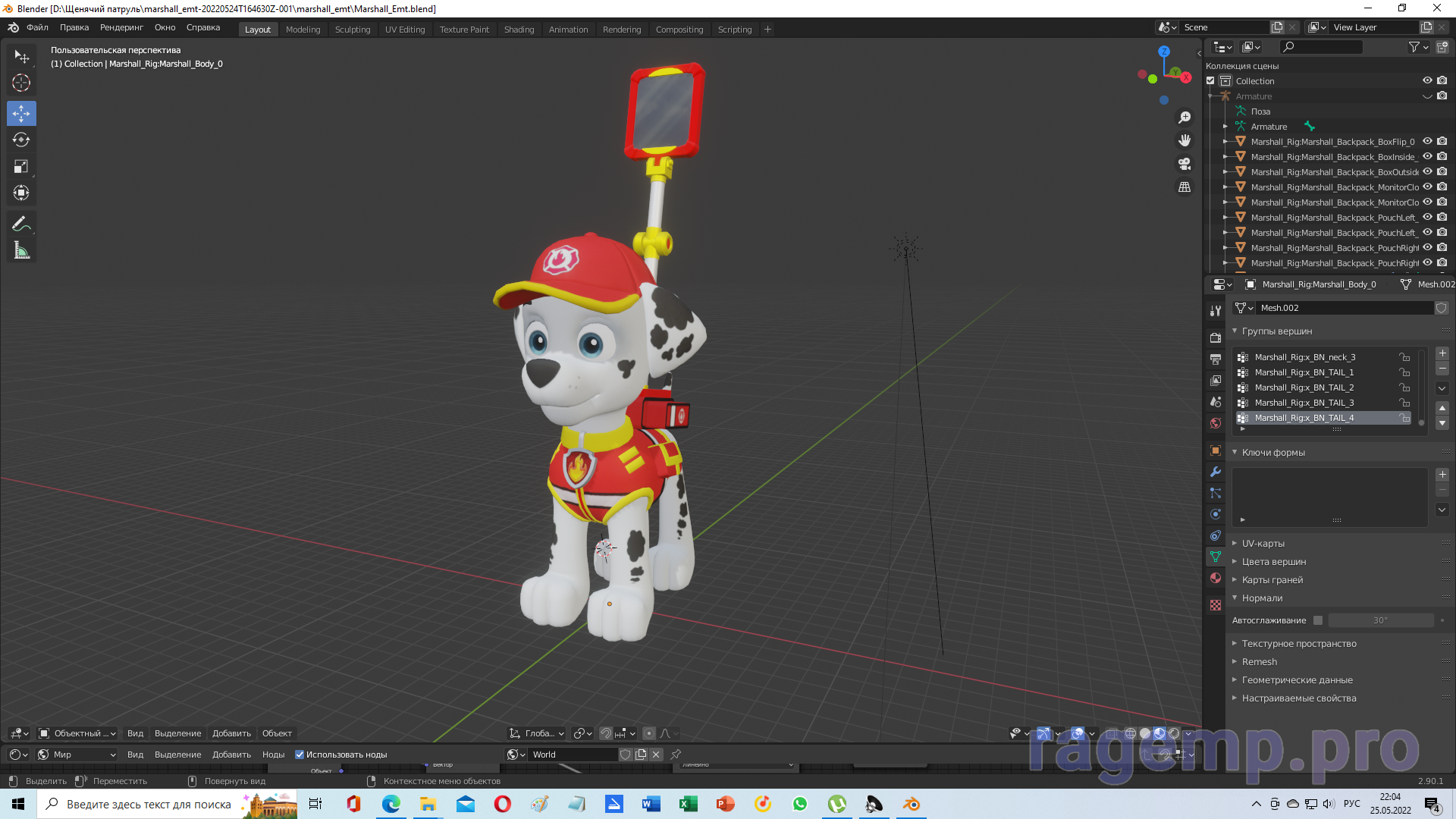
Task: Choose the Select Box tool
Action: click(21, 57)
